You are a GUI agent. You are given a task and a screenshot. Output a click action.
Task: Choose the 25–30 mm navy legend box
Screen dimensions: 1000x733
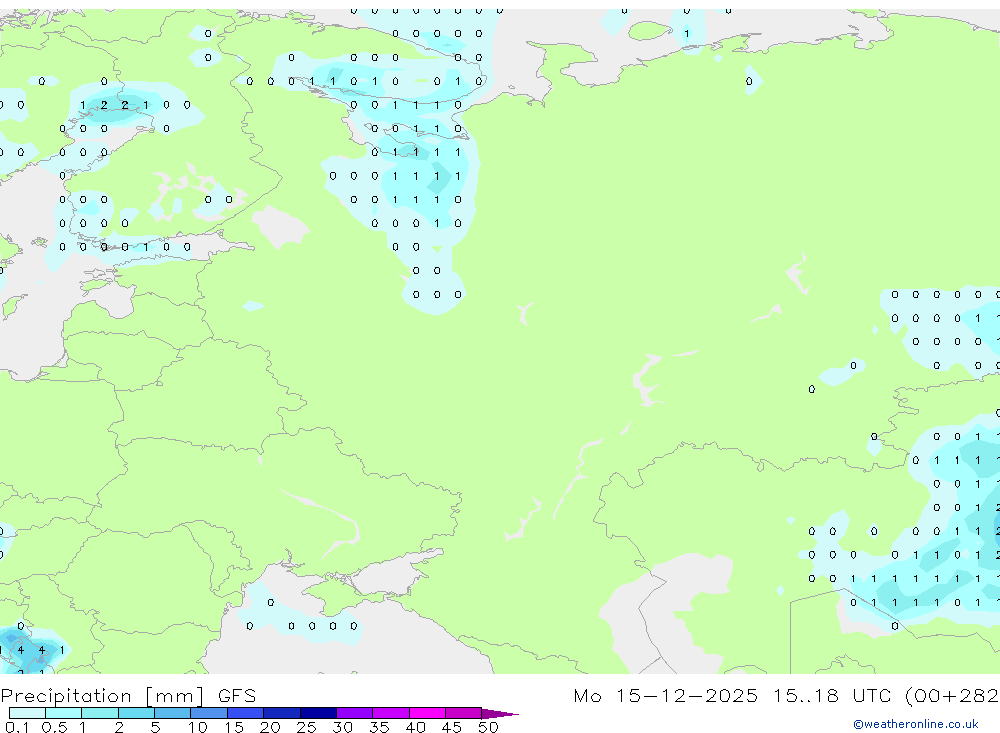[318, 713]
